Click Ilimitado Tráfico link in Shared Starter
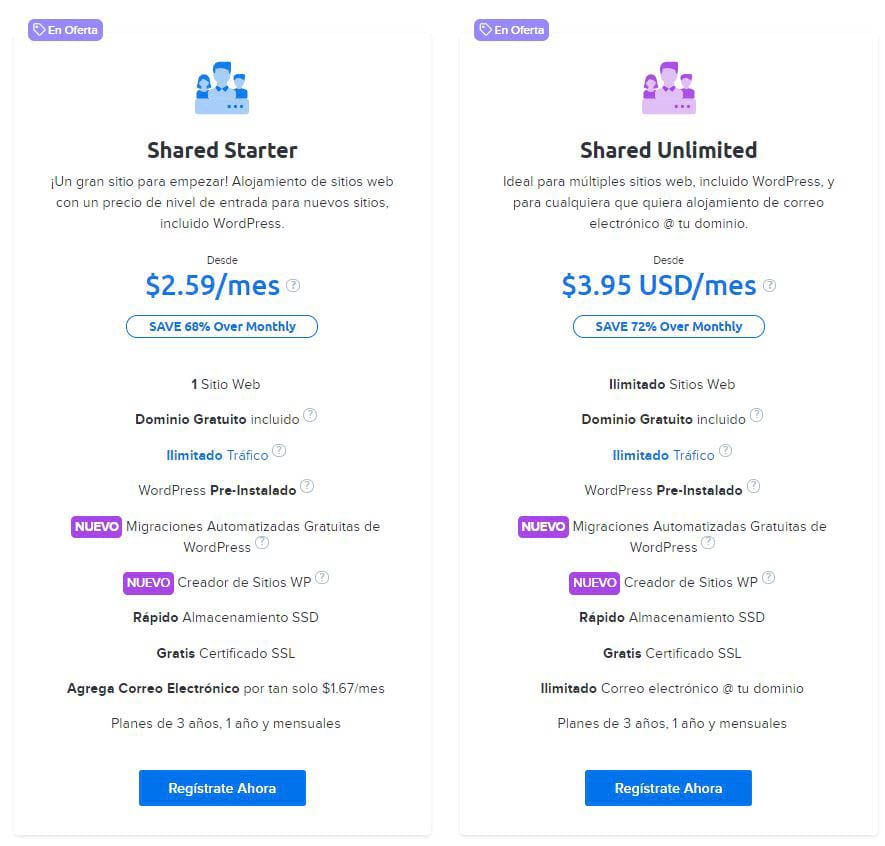Viewport: 885px width, 846px height. (217, 455)
